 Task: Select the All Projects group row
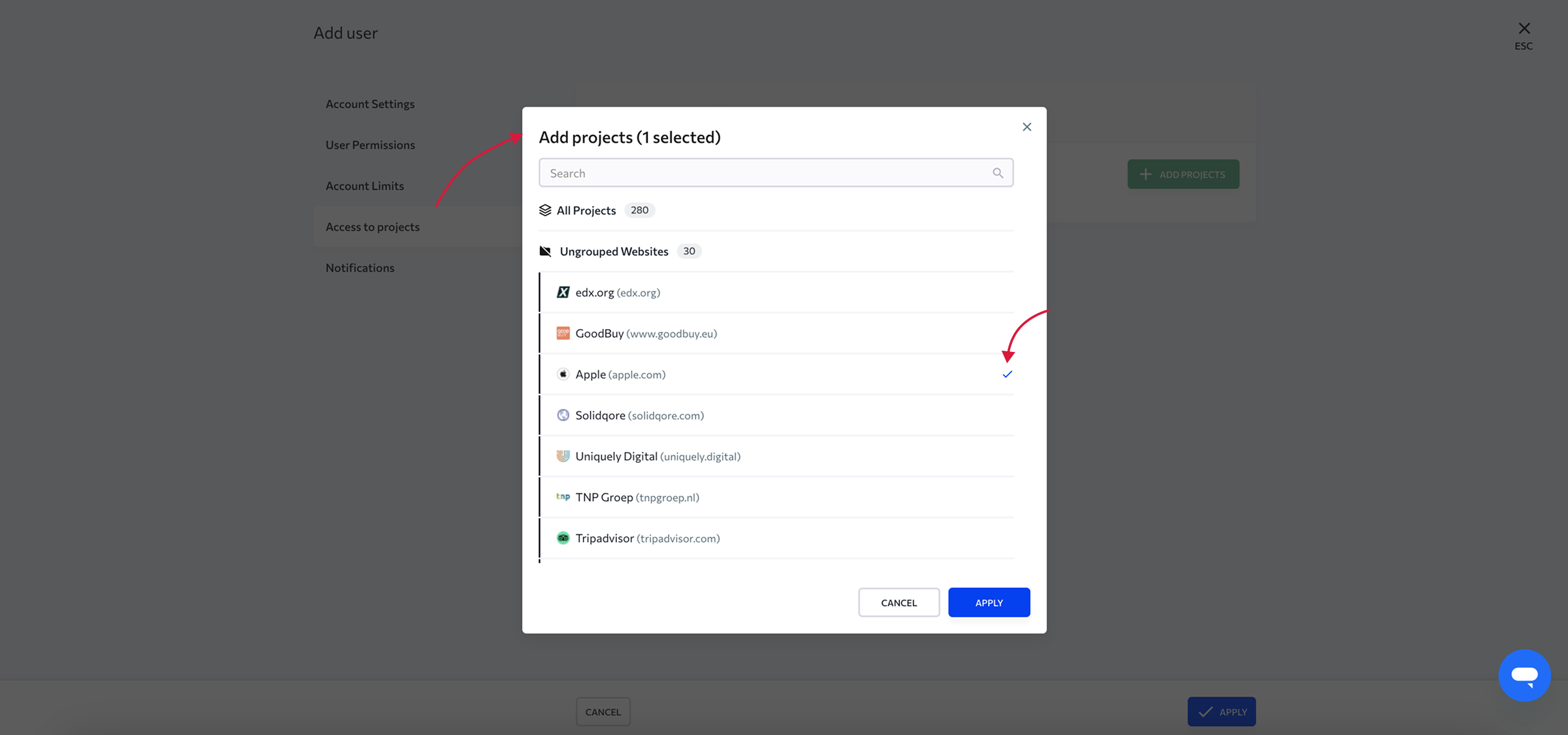point(775,210)
